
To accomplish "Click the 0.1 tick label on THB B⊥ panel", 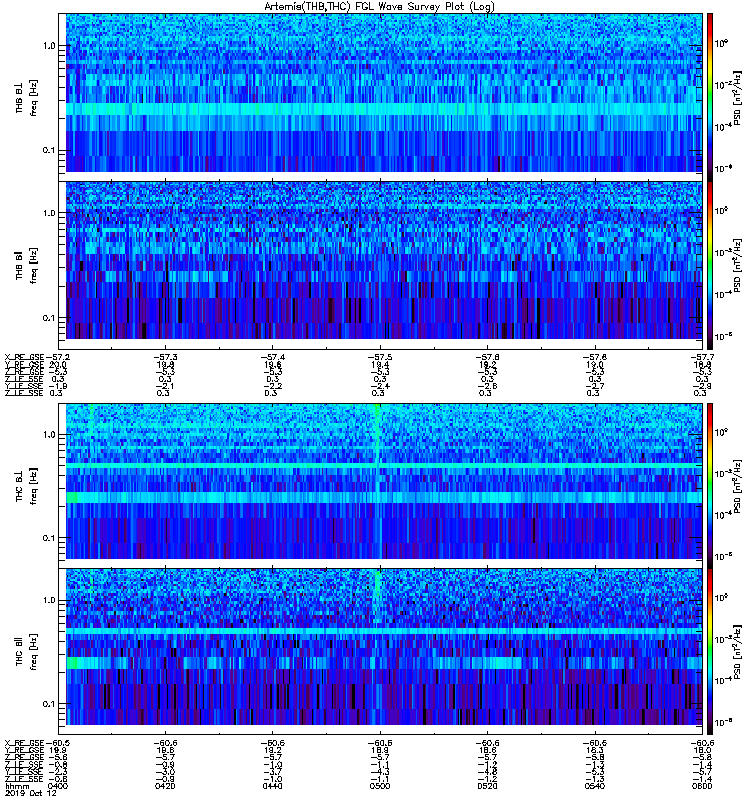I will point(49,151).
